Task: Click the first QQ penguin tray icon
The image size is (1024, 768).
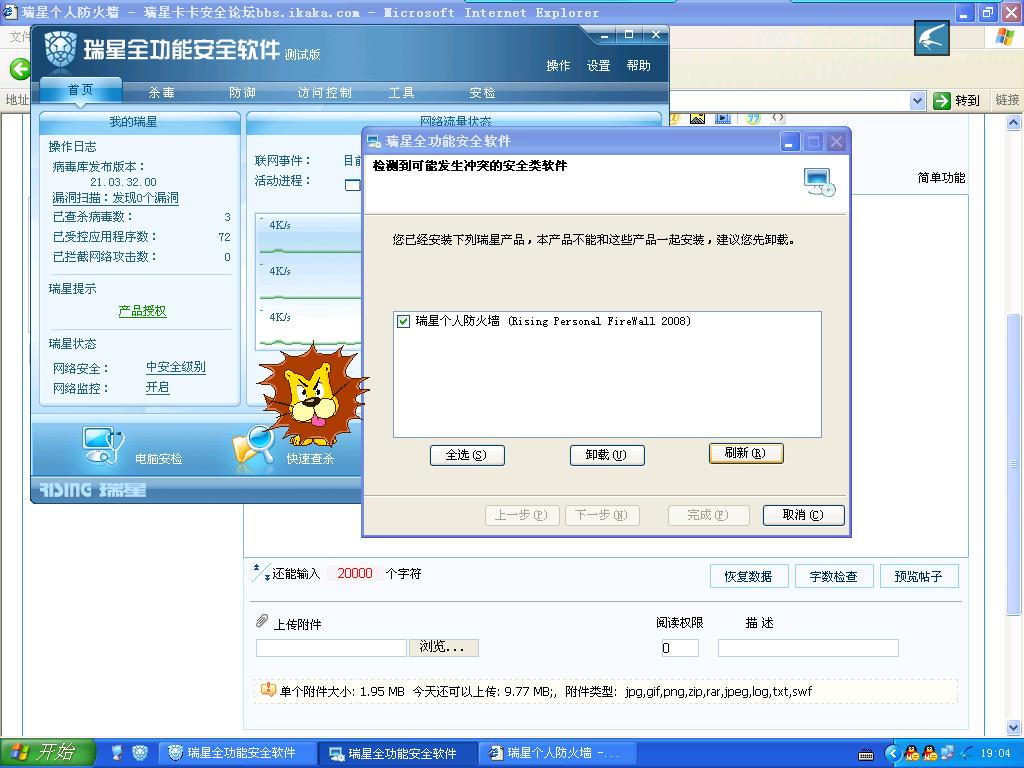Action: coord(910,754)
